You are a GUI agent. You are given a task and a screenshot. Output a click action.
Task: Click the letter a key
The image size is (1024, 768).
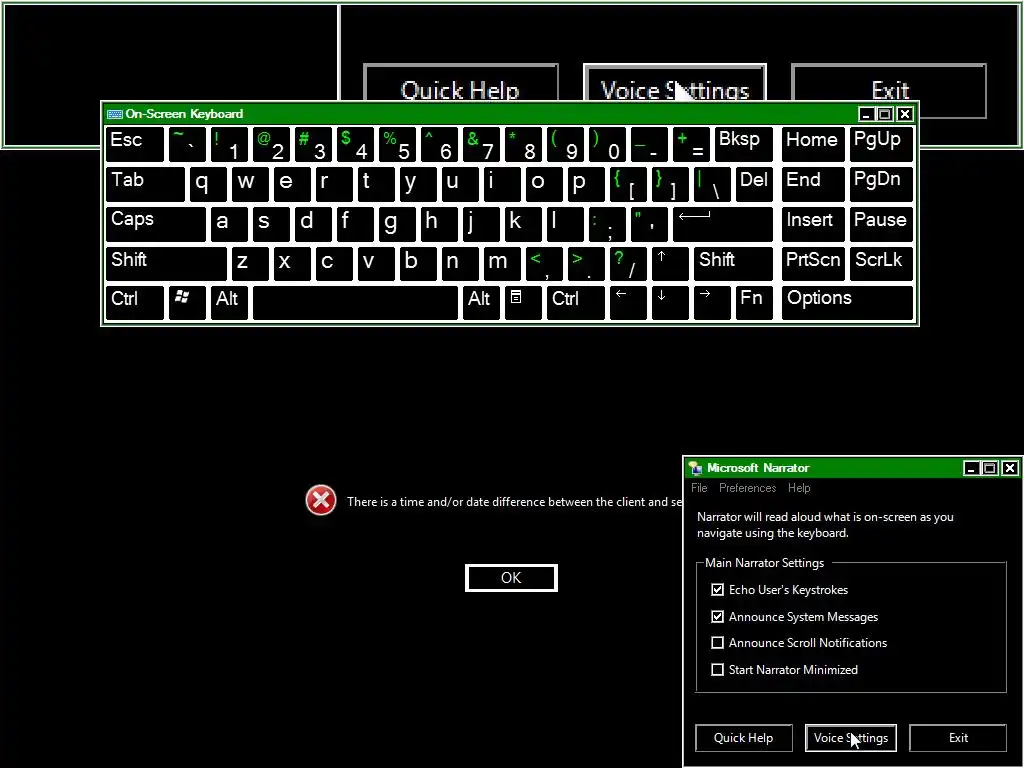[x=229, y=224]
